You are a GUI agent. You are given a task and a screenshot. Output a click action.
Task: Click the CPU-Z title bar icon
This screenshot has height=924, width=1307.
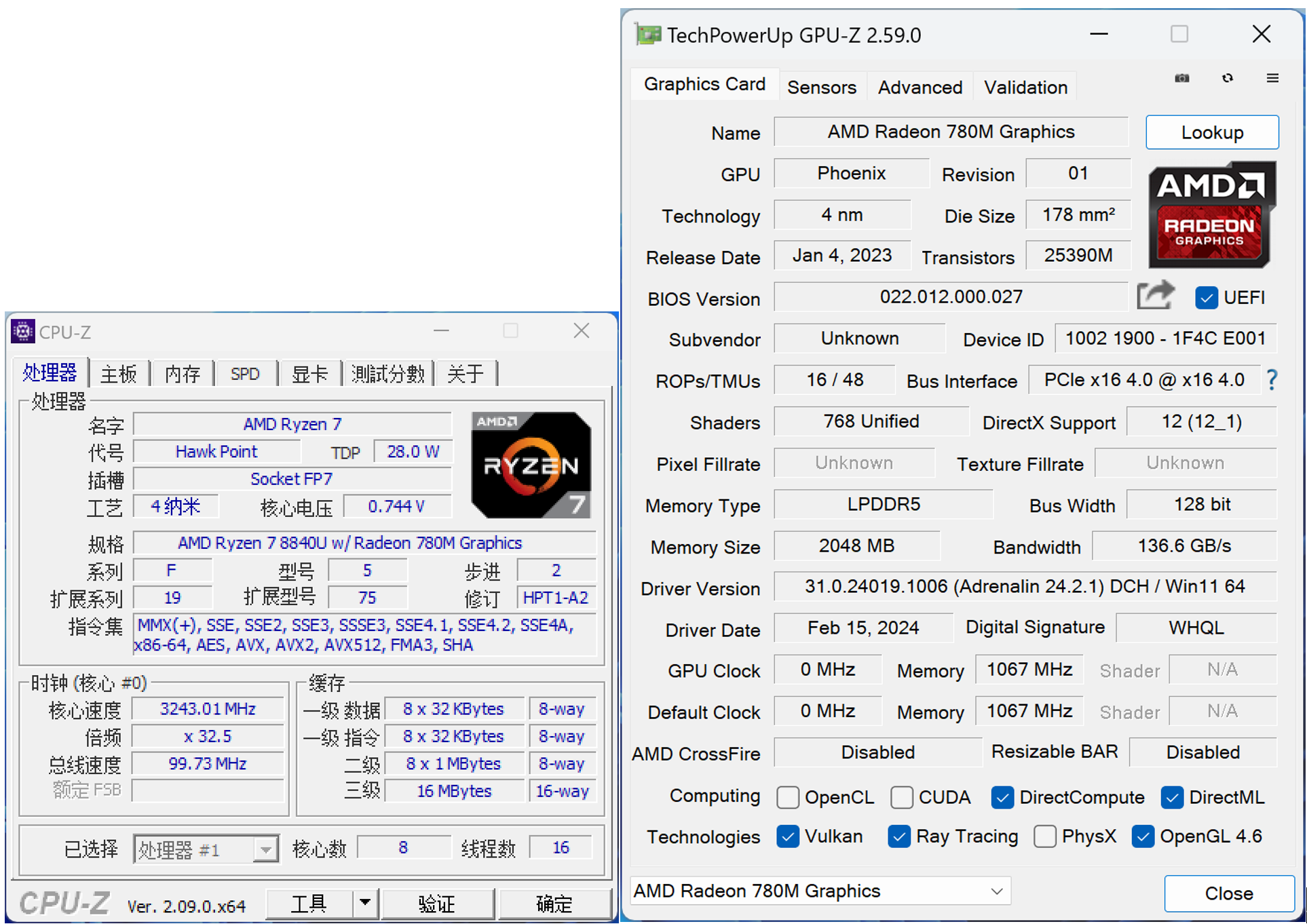(x=22, y=331)
